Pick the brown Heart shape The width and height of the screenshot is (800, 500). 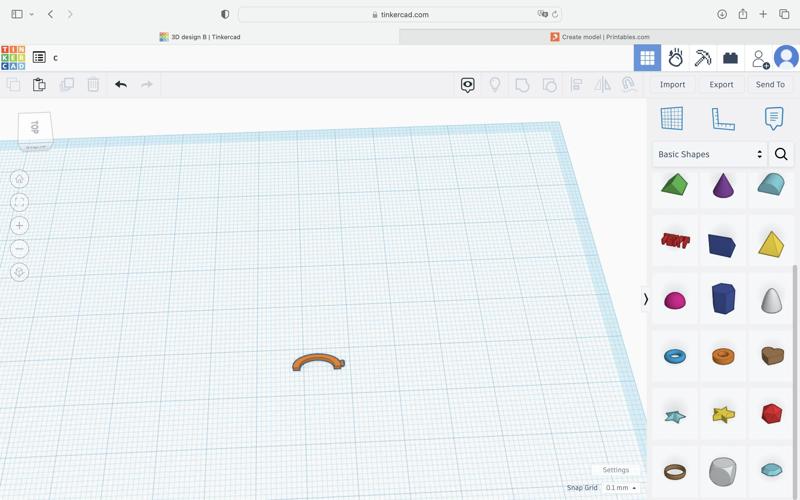[772, 355]
